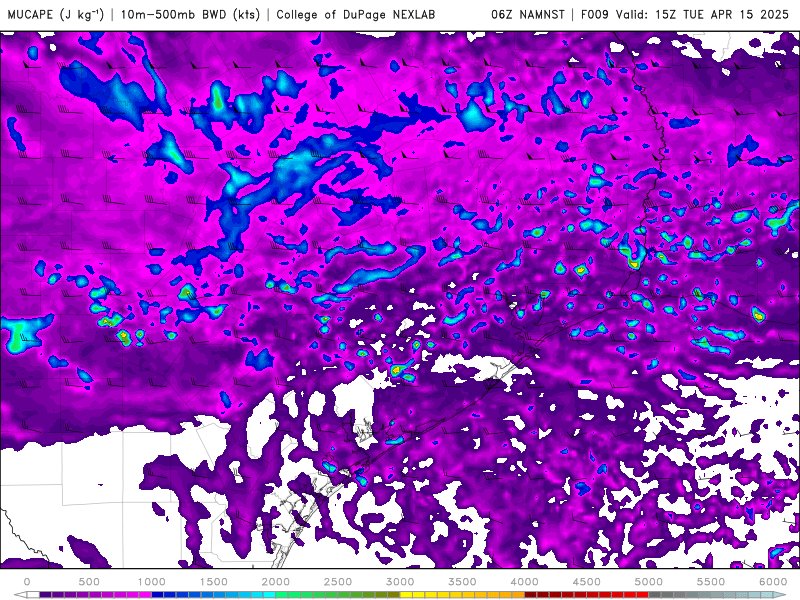Click the F009 forecast hour label

pyautogui.click(x=595, y=14)
